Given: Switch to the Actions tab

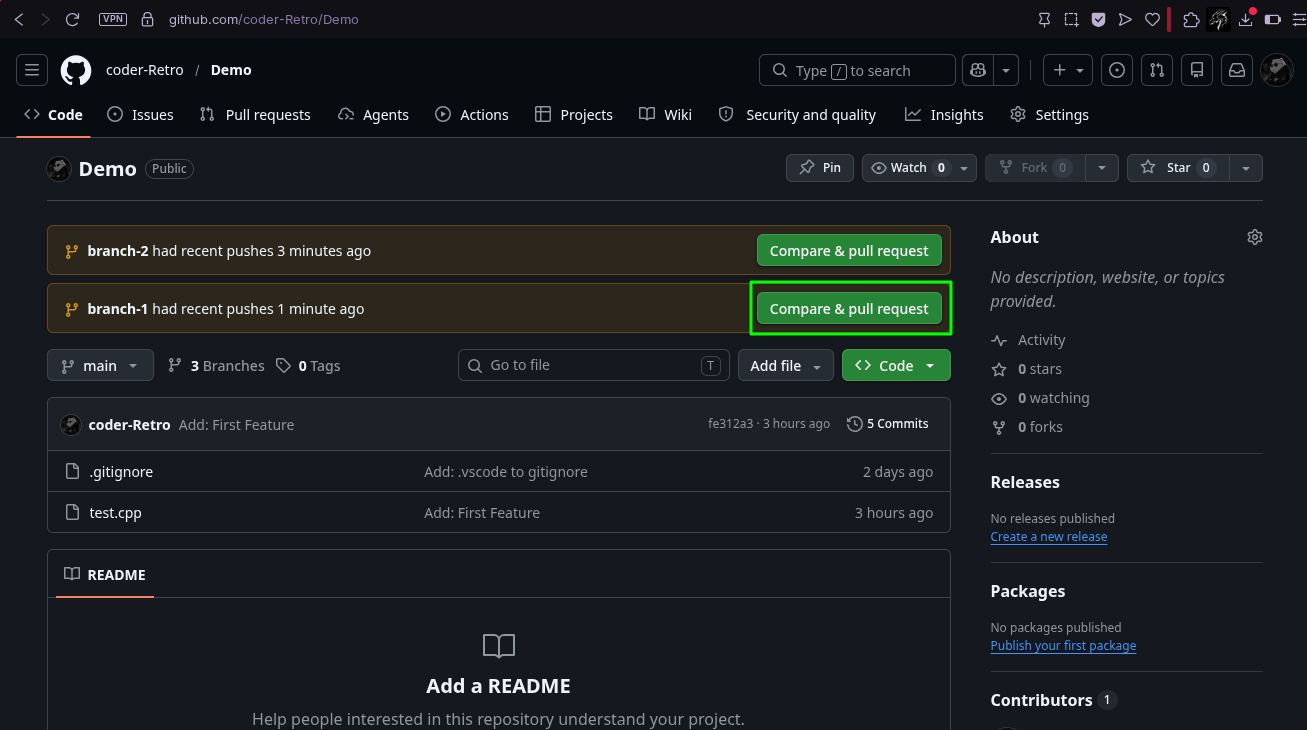Looking at the screenshot, I should pyautogui.click(x=472, y=115).
